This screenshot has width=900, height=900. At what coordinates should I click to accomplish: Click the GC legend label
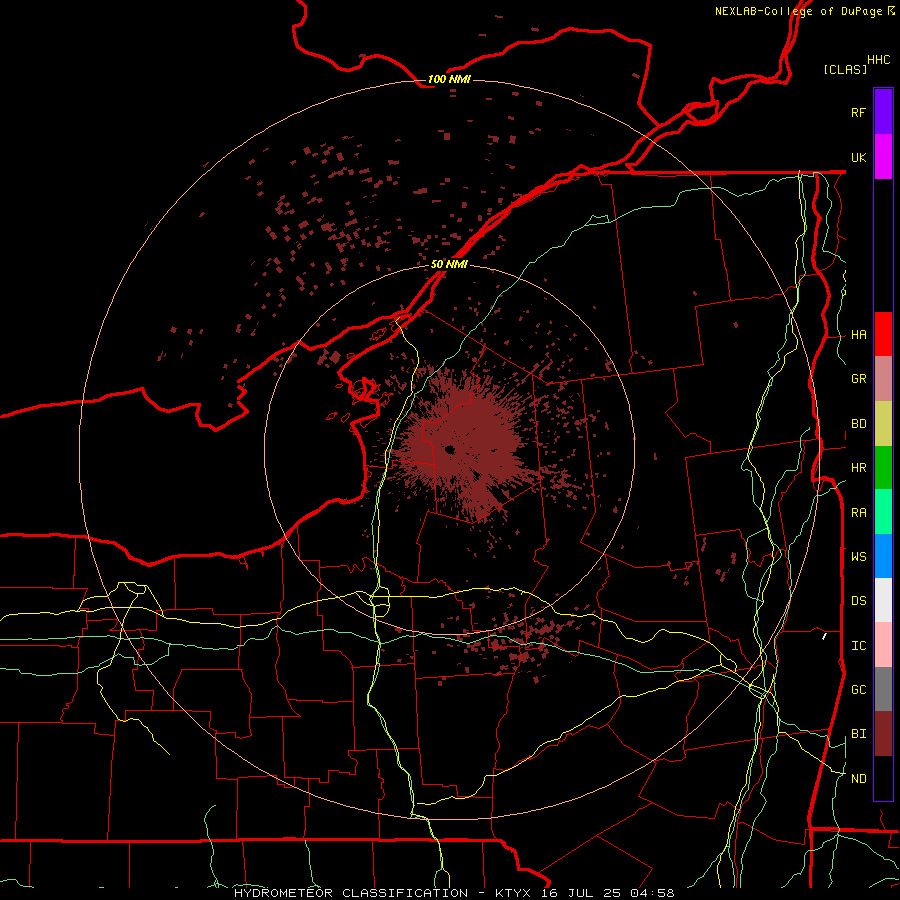(x=859, y=690)
